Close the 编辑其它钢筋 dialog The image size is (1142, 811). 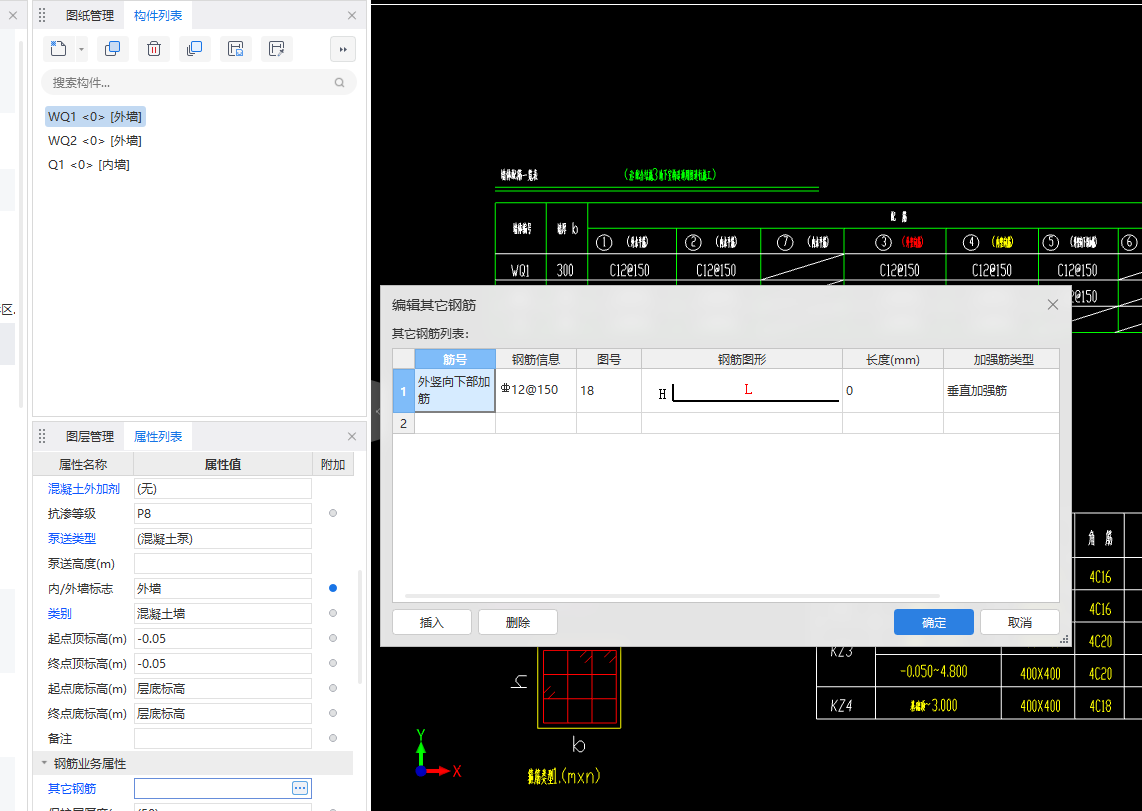pos(1052,305)
